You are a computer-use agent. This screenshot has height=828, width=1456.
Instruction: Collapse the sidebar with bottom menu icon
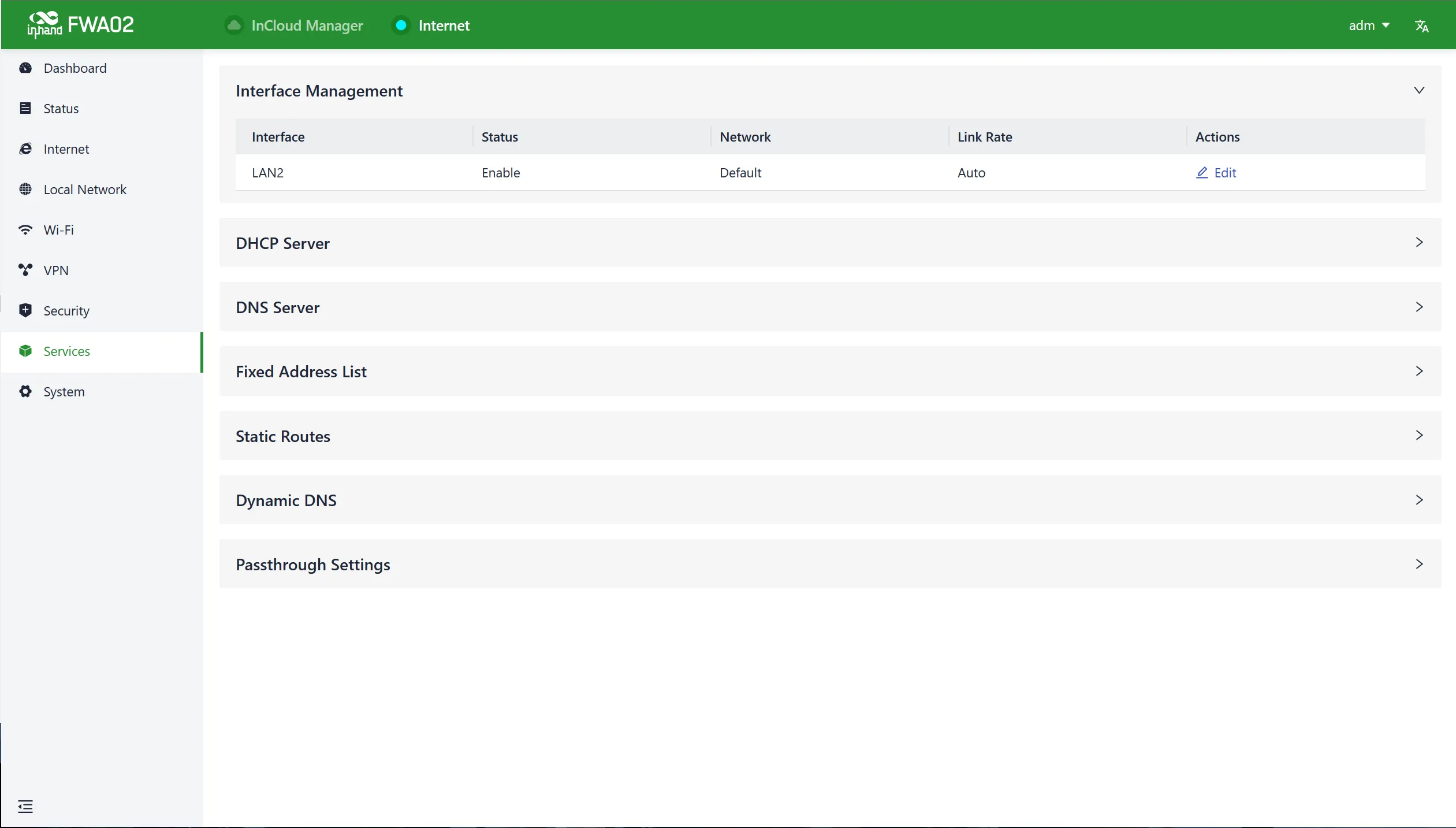pos(25,807)
